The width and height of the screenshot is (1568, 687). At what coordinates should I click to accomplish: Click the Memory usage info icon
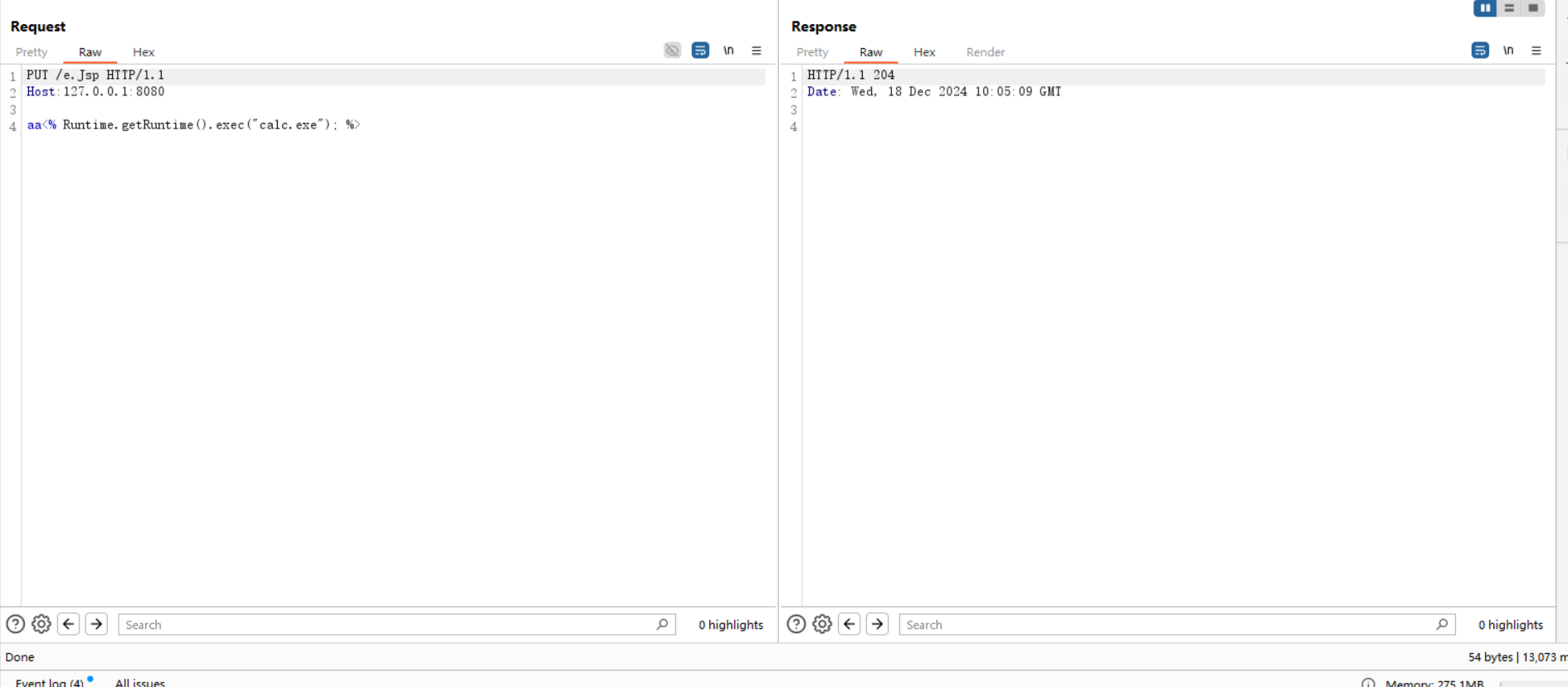(1368, 683)
